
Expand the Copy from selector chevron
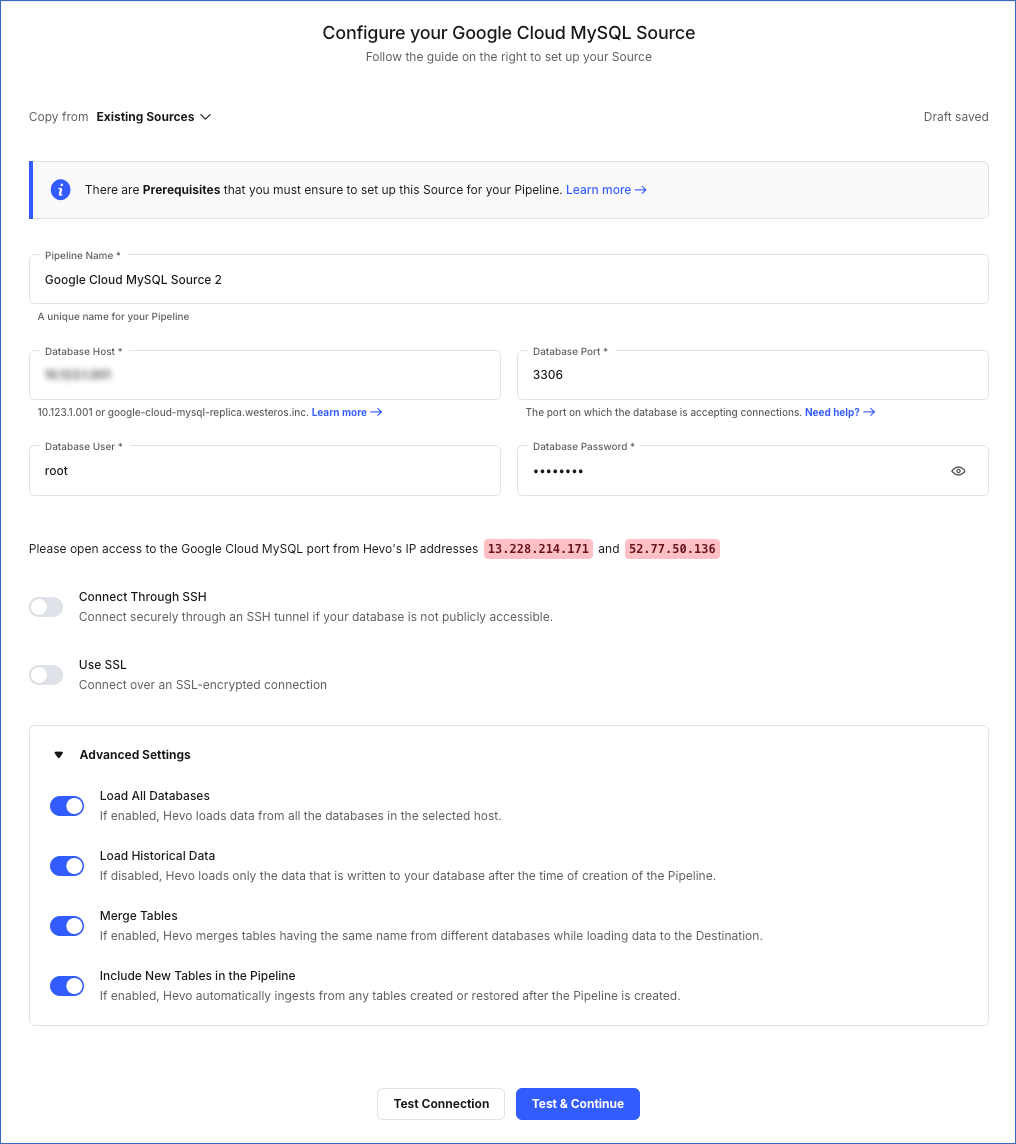point(206,117)
